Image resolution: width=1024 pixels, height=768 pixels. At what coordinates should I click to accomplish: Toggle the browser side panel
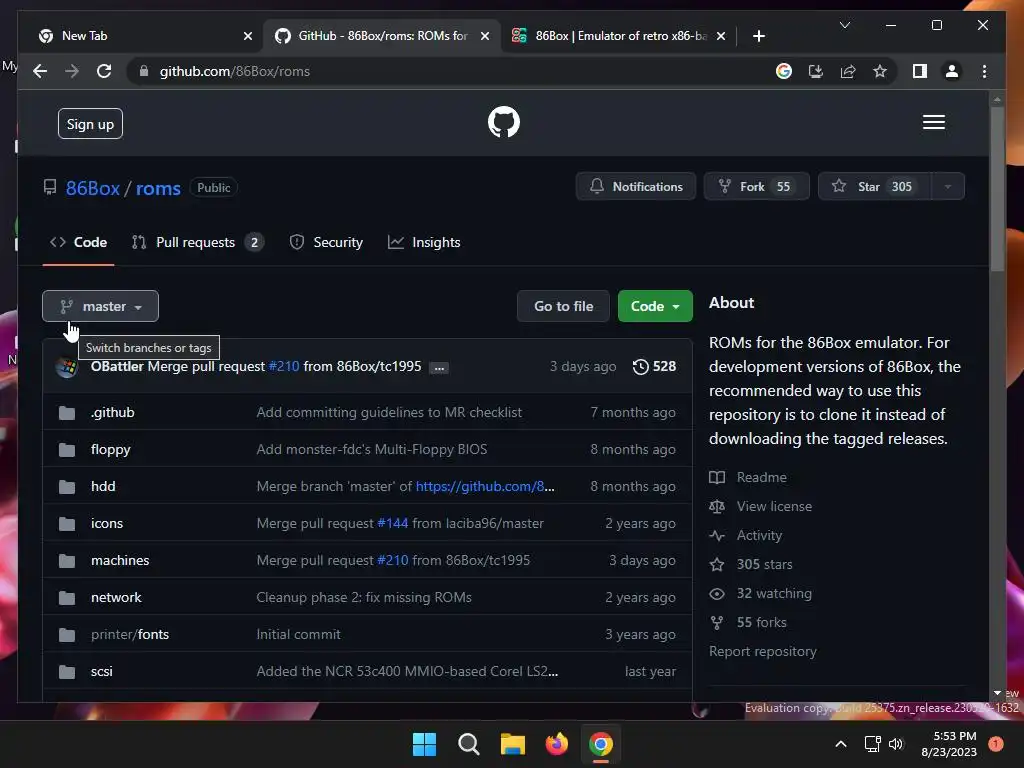[x=920, y=71]
